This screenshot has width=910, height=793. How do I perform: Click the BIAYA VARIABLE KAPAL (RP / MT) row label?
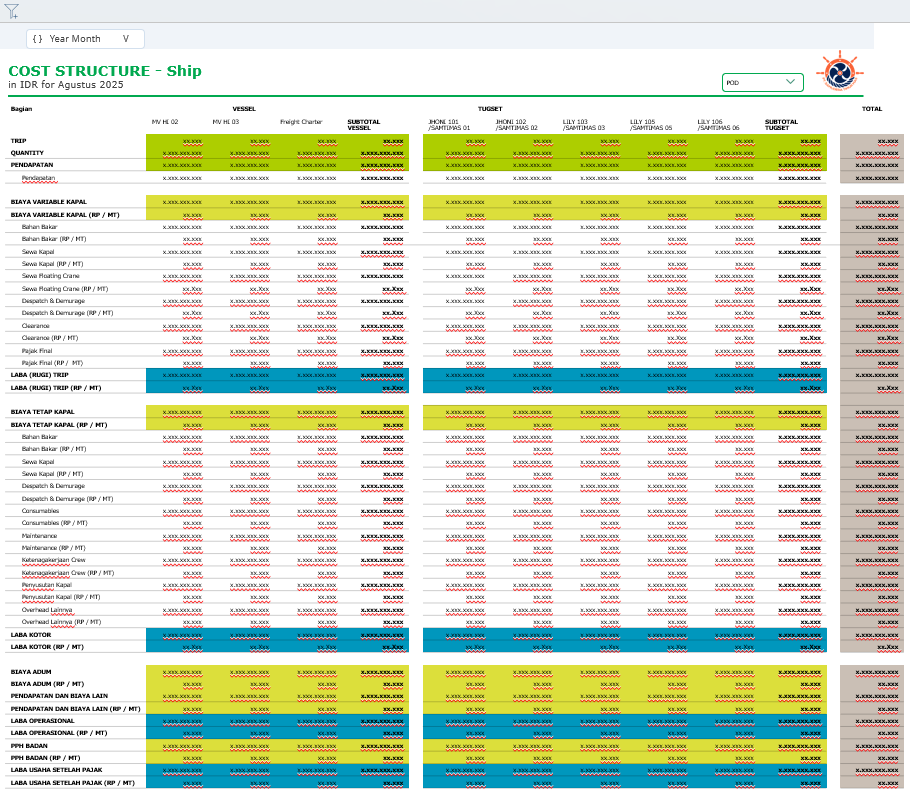[65, 215]
